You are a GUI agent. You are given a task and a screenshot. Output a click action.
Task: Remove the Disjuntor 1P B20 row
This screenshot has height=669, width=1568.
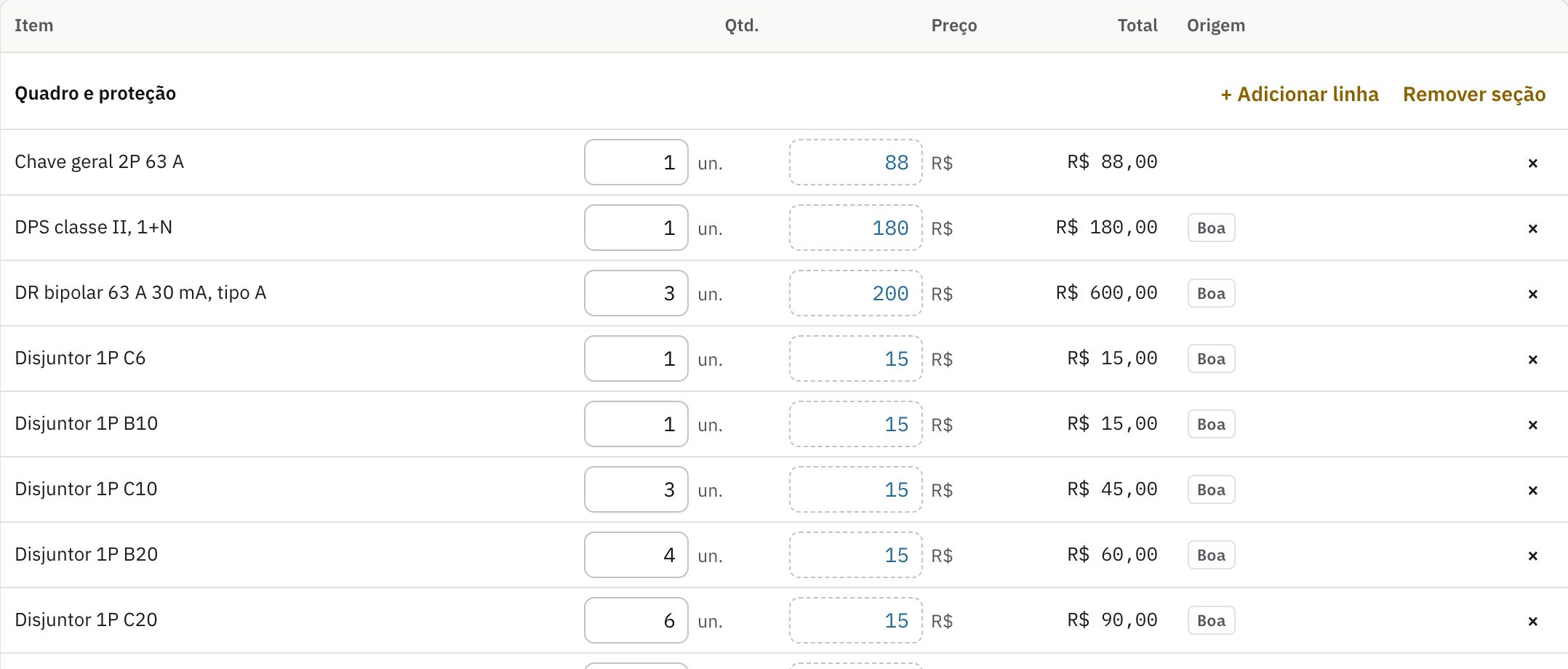[1532, 556]
